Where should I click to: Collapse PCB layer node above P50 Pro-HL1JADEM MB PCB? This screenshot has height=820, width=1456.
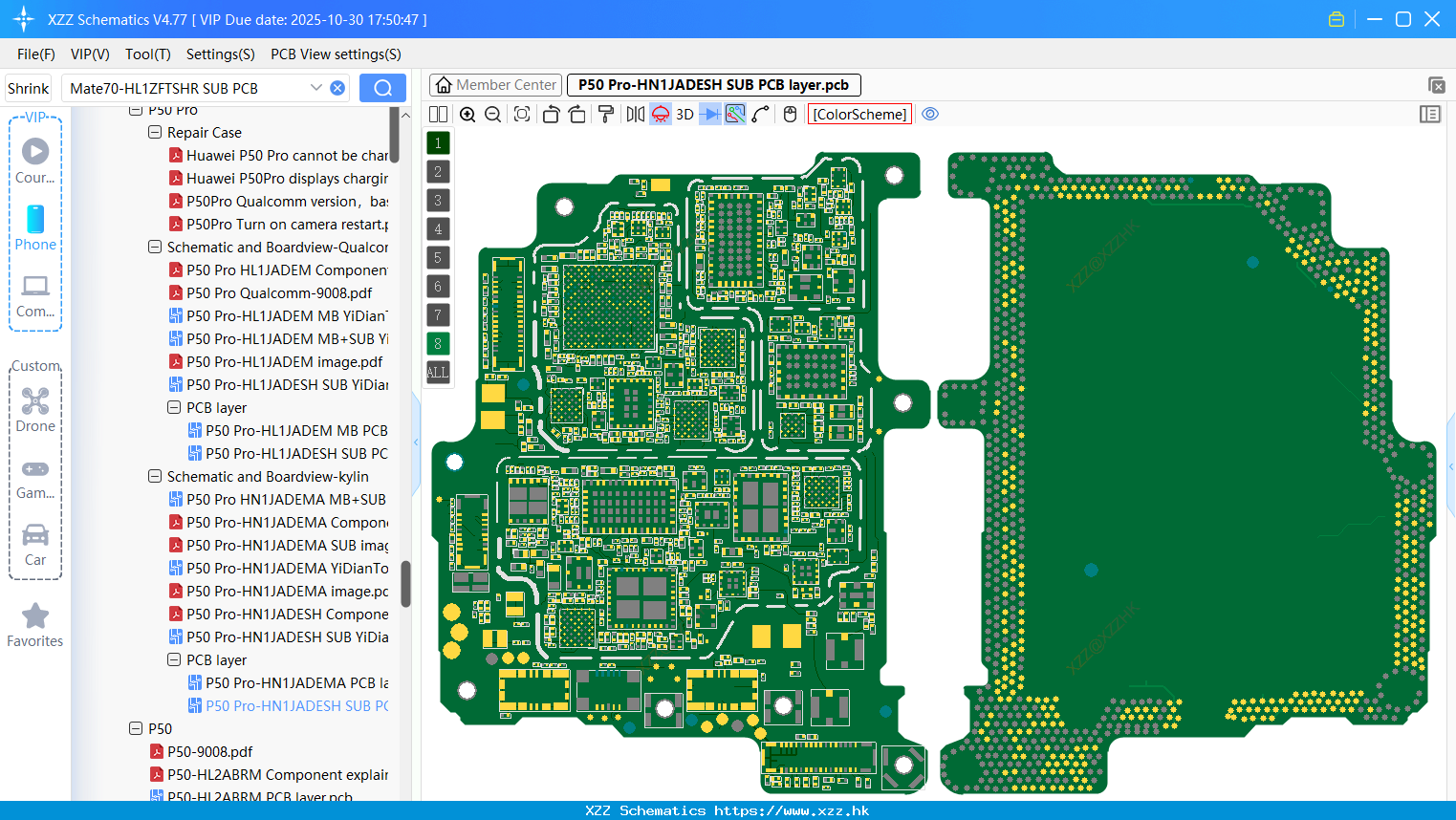(x=174, y=408)
